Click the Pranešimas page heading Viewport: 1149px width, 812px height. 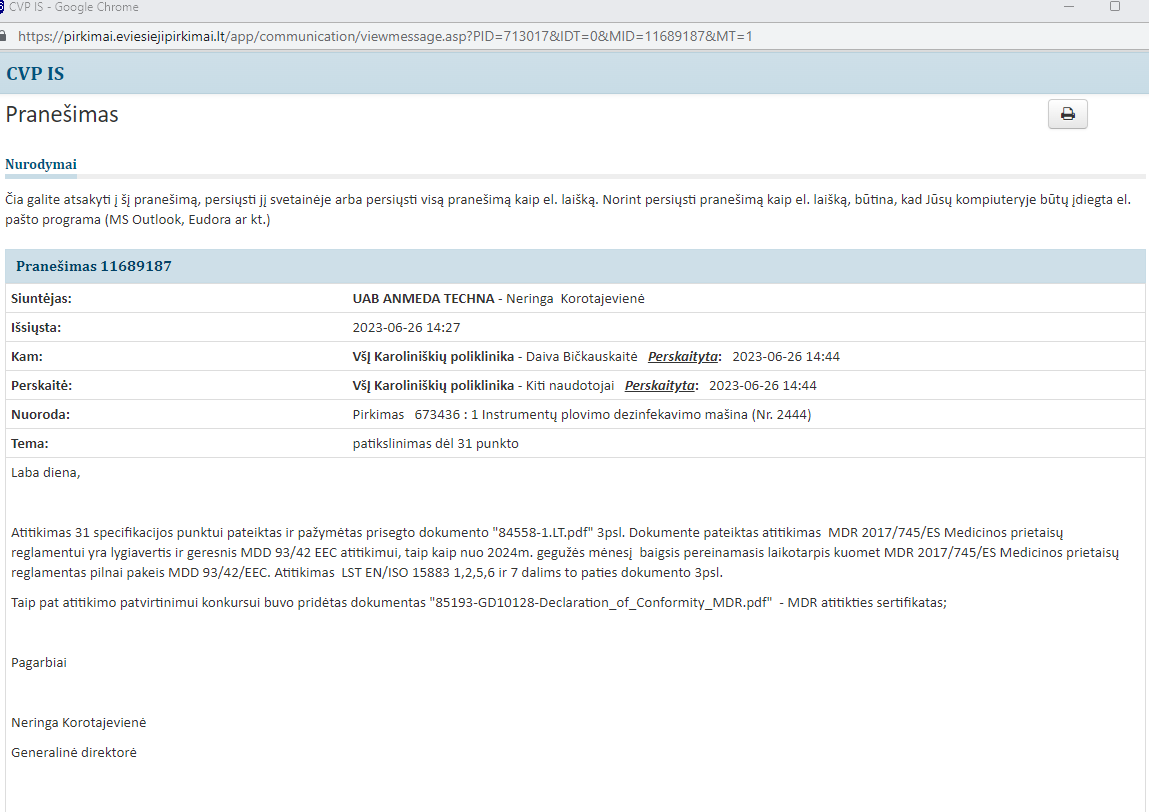coord(62,114)
